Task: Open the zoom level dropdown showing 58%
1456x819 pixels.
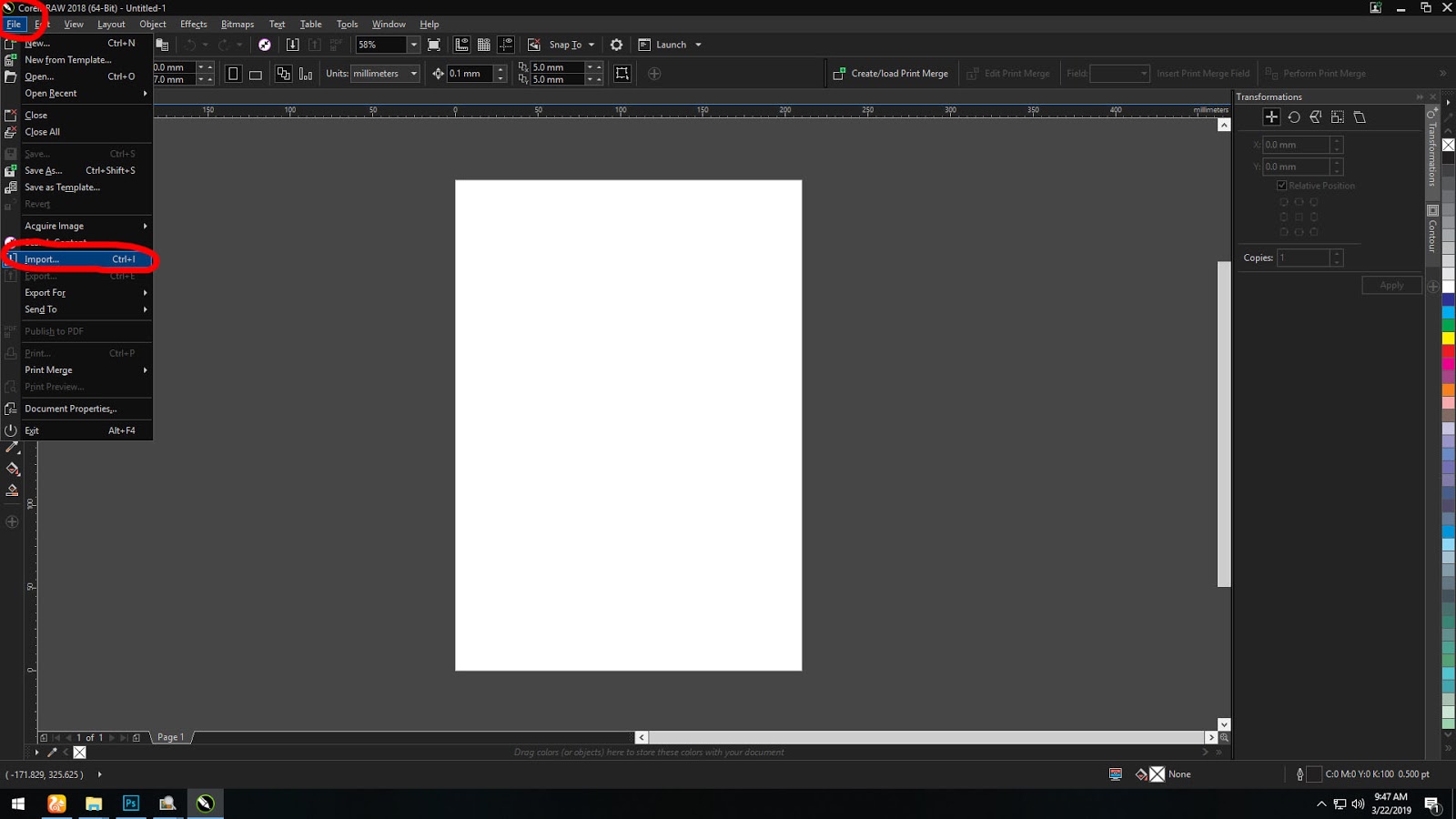Action: pos(412,44)
